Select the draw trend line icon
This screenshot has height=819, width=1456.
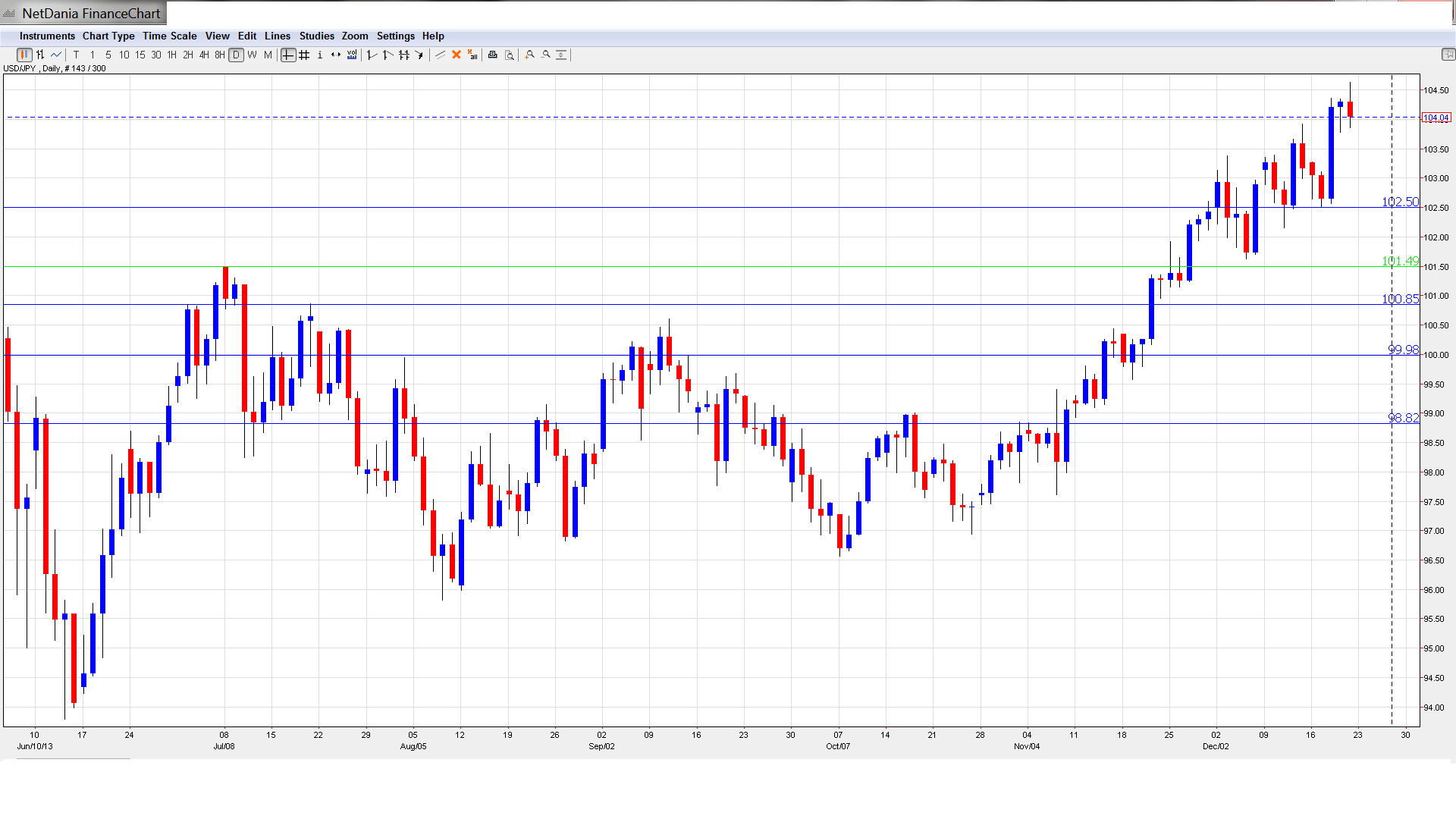coord(440,55)
